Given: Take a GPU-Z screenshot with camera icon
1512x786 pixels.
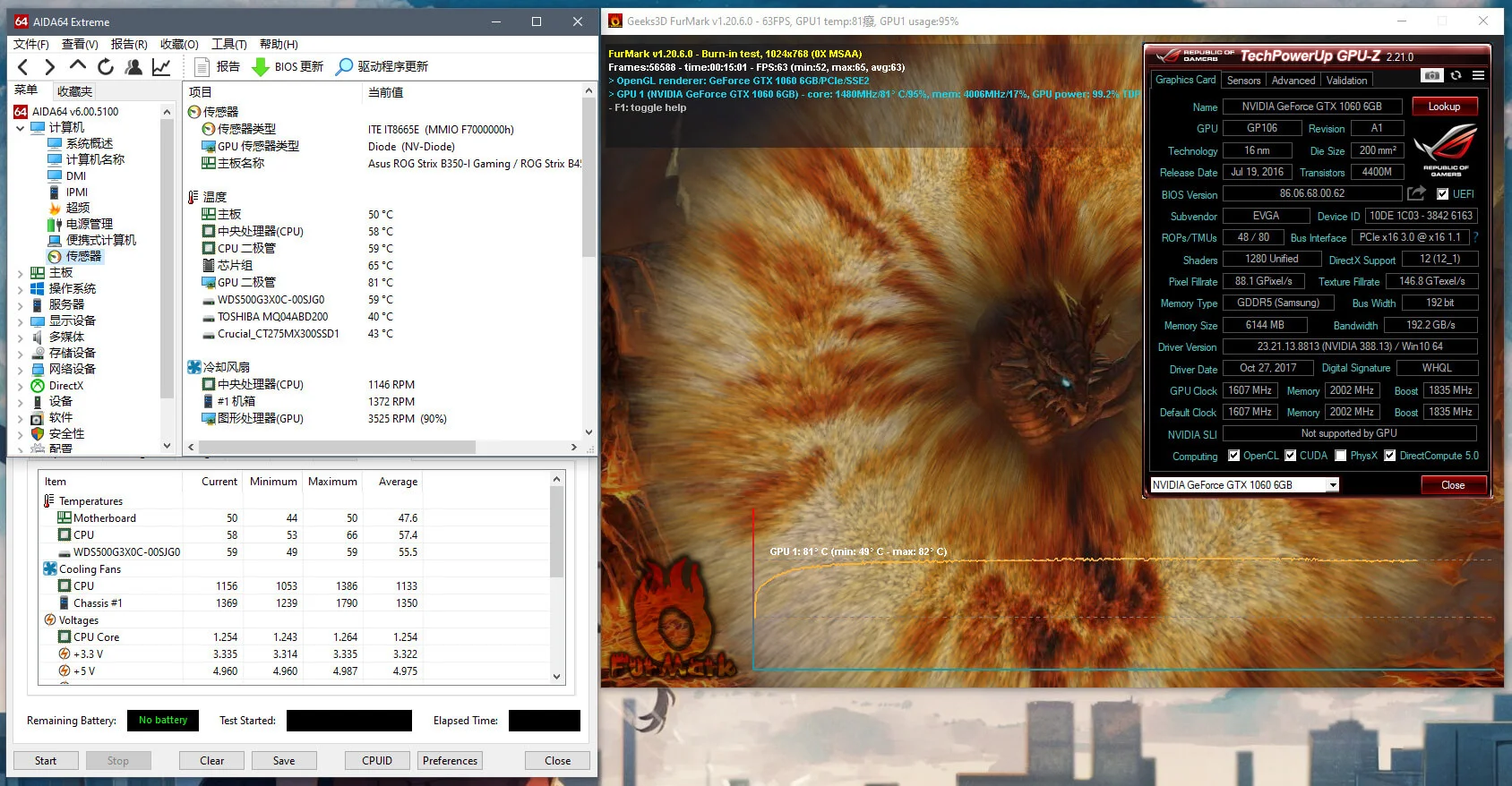Looking at the screenshot, I should click(1431, 76).
